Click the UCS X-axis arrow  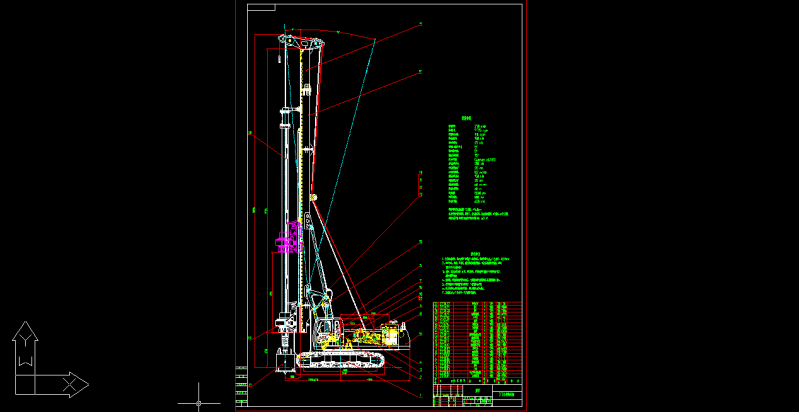point(74,384)
